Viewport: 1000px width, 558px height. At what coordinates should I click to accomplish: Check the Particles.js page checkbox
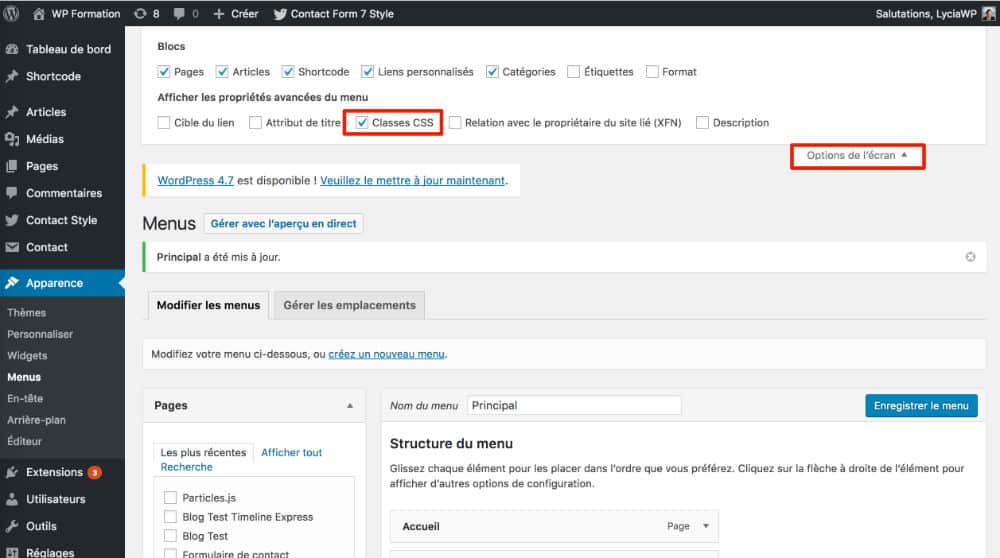click(x=170, y=497)
